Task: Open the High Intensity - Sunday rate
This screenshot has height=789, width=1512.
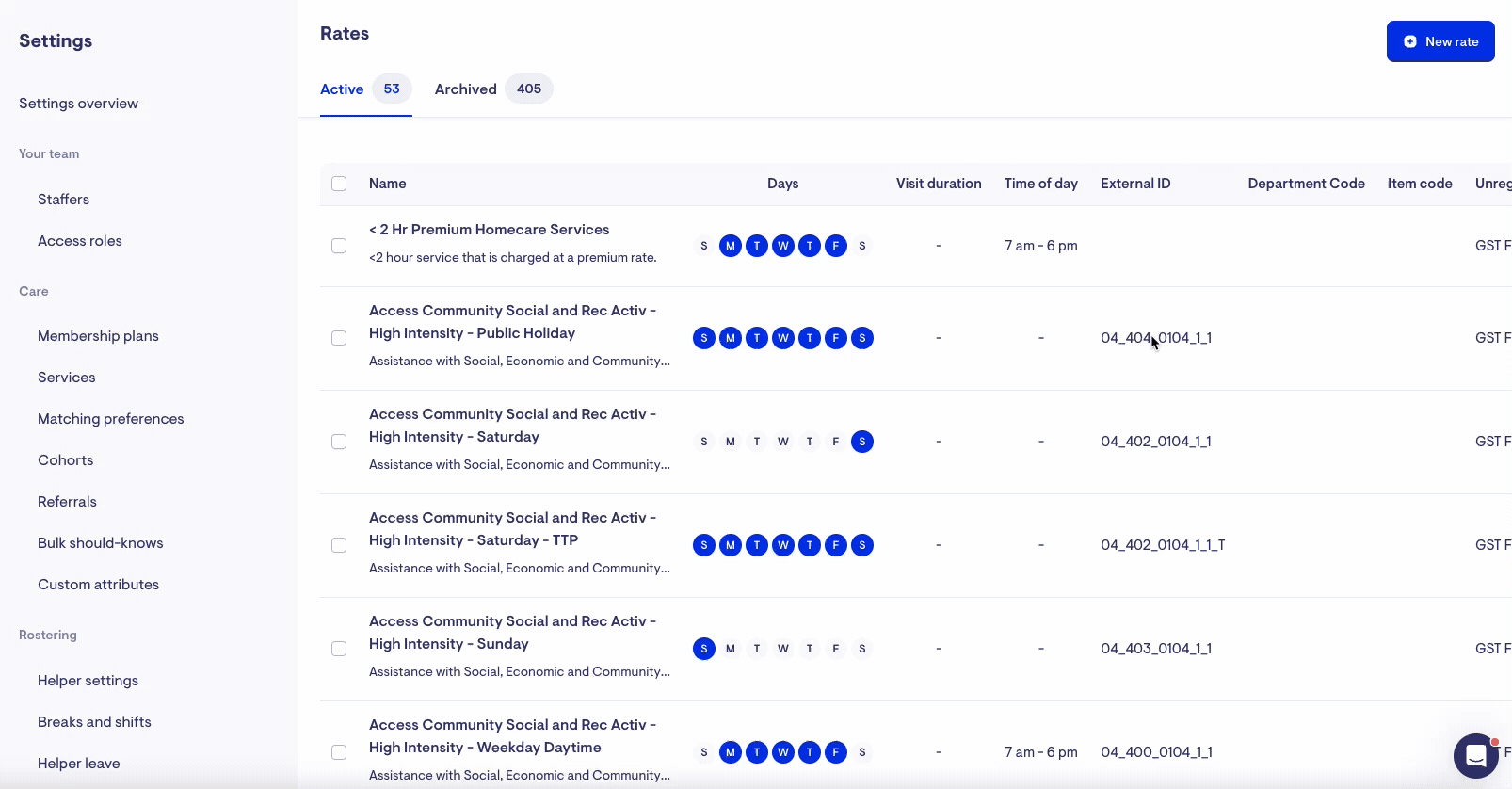Action: [512, 633]
